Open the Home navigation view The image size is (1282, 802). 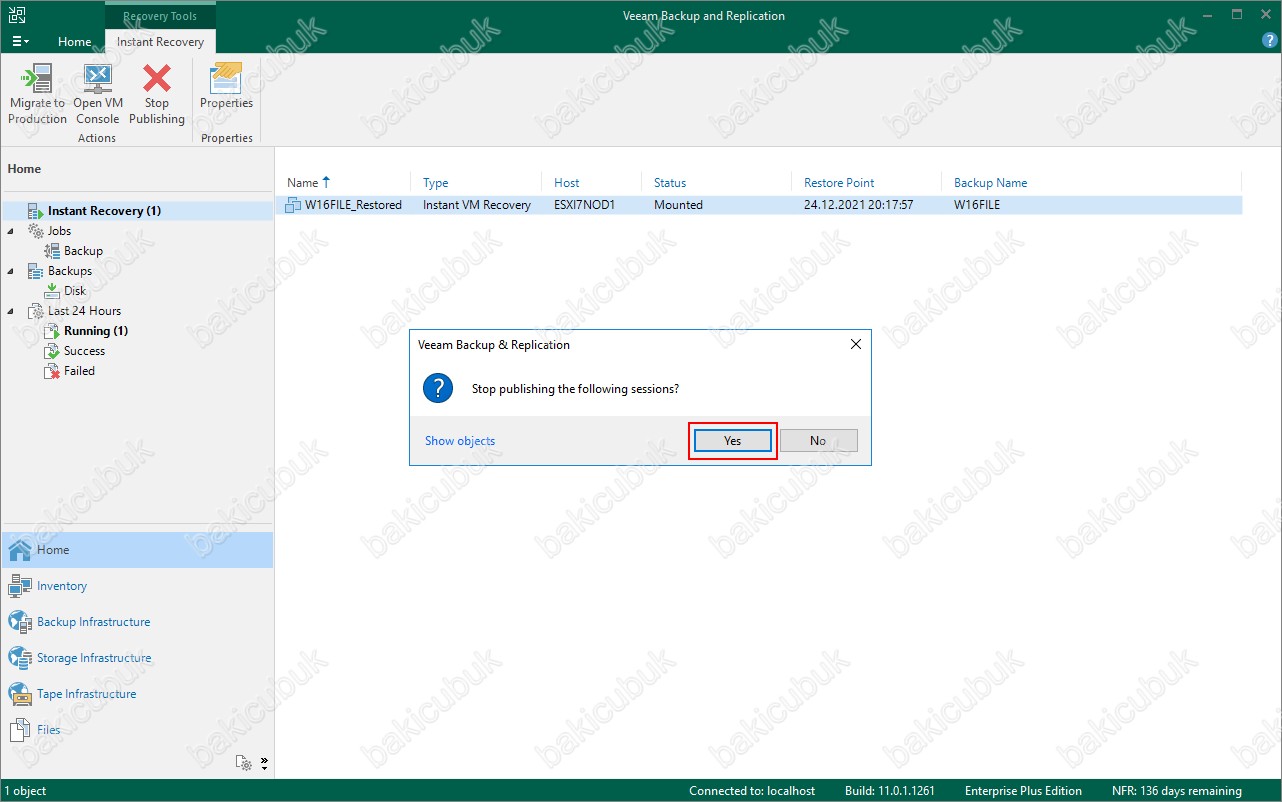click(136, 550)
